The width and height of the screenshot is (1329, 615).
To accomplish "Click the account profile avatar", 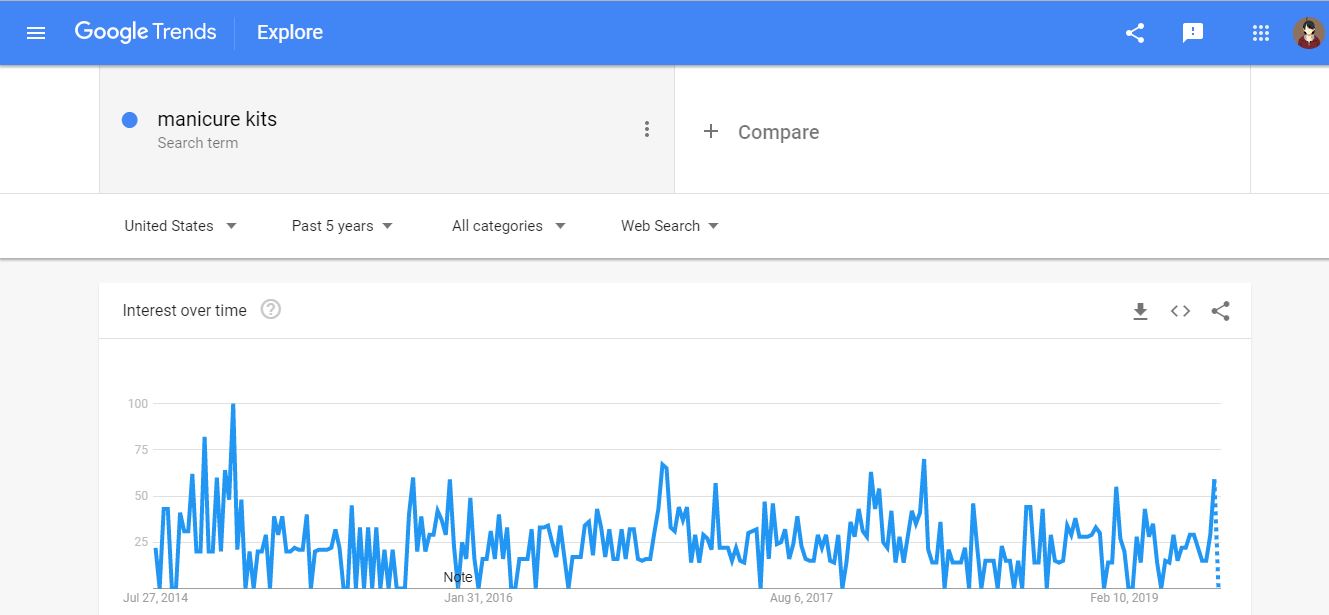I will tap(1308, 33).
